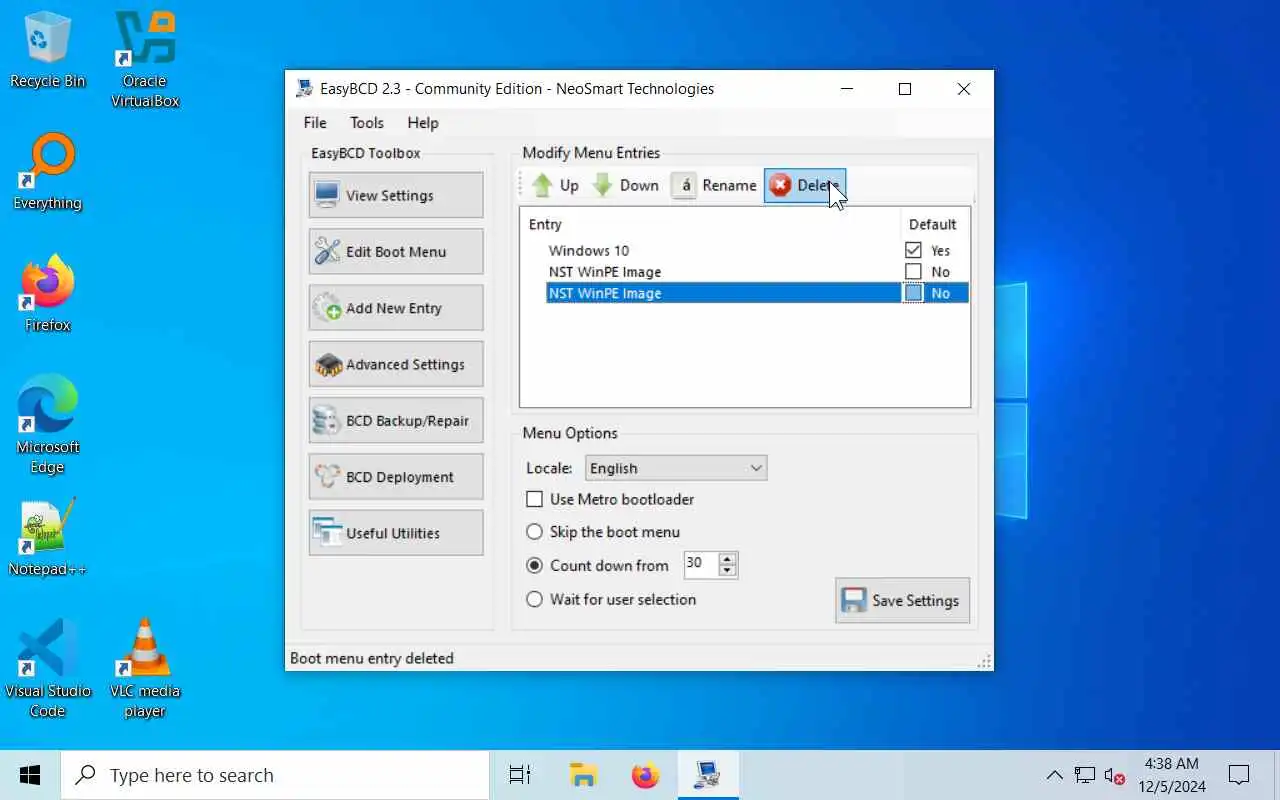
Task: Select Count down from radio button
Action: coord(535,565)
